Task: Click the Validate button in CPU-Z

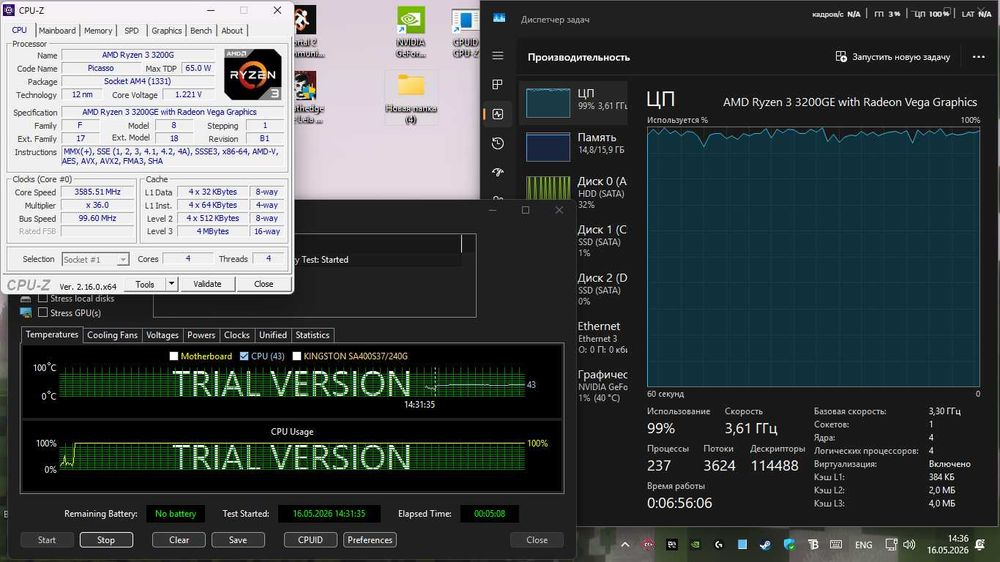Action: click(x=207, y=284)
